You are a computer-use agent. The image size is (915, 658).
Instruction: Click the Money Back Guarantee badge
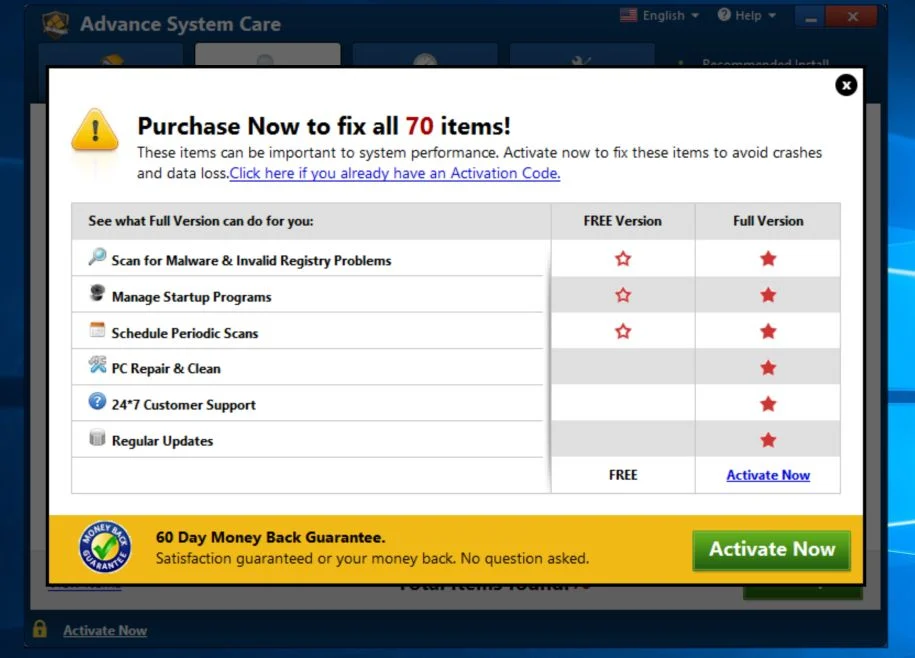point(105,547)
